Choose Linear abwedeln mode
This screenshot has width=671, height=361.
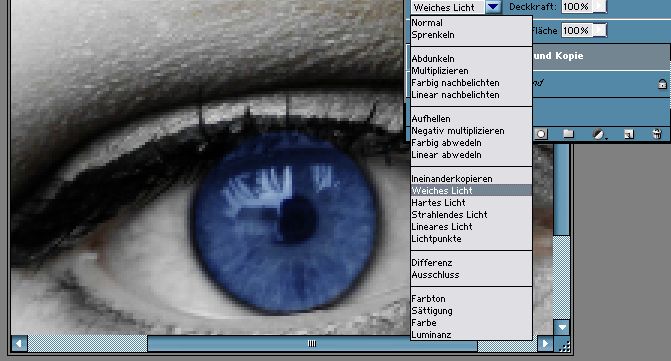[471, 154]
